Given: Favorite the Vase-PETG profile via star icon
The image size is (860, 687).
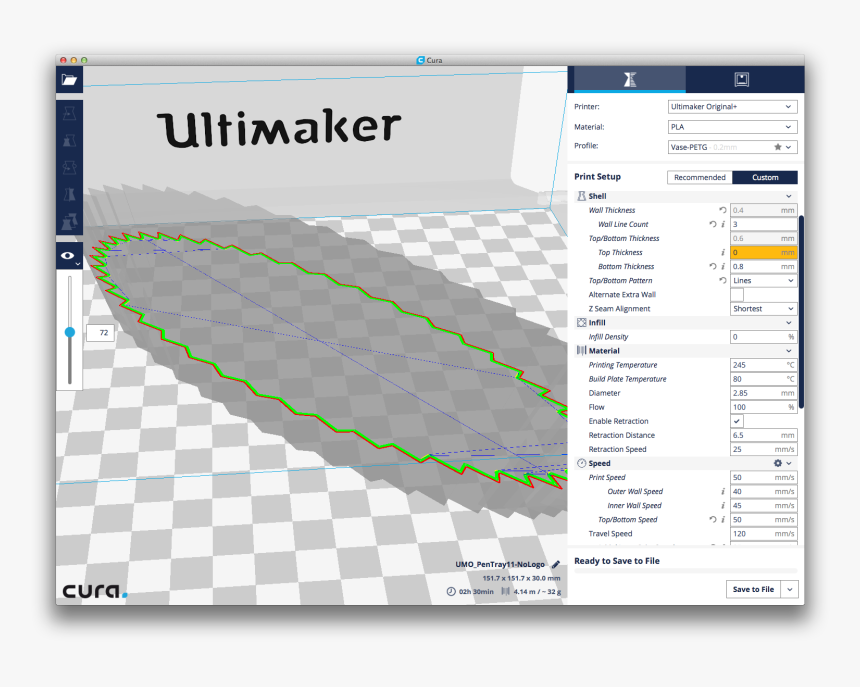Looking at the screenshot, I should click(x=777, y=146).
